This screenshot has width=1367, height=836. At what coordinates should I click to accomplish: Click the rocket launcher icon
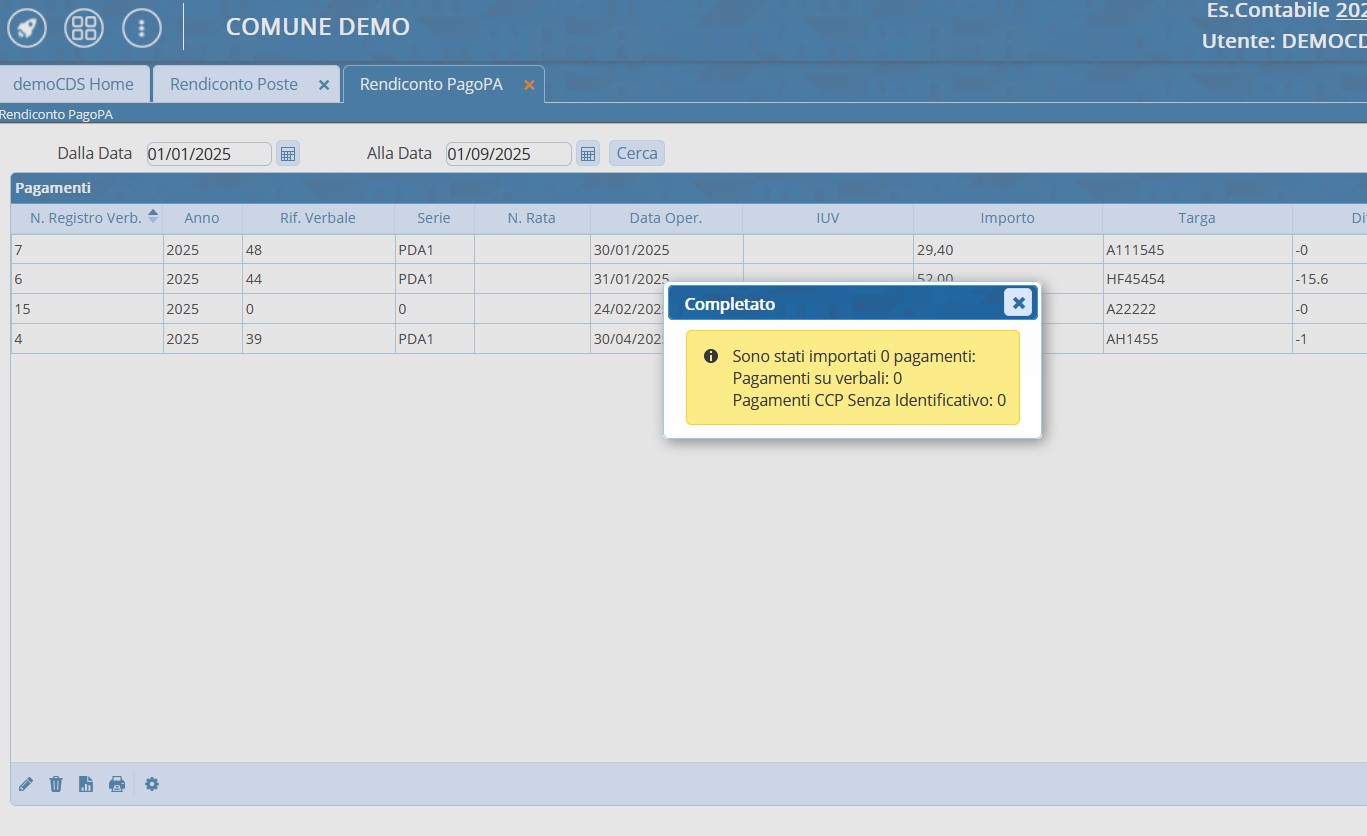pyautogui.click(x=26, y=27)
